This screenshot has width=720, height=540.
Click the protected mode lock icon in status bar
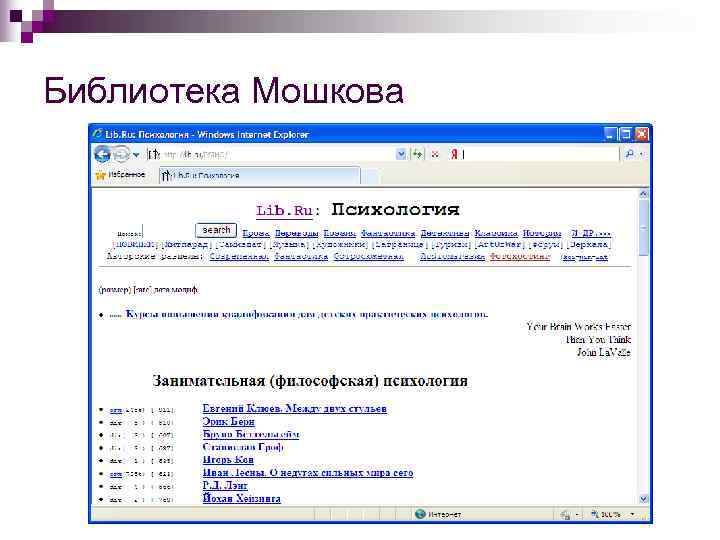coord(566,515)
